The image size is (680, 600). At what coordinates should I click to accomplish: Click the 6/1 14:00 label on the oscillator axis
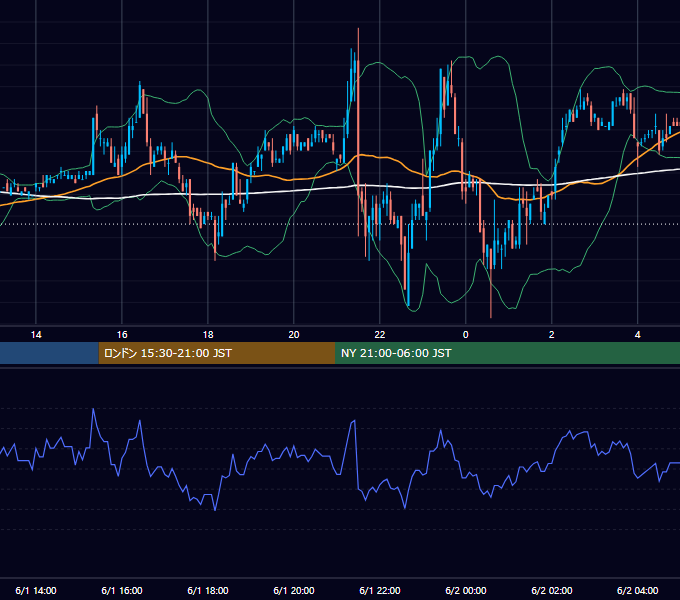[36, 590]
